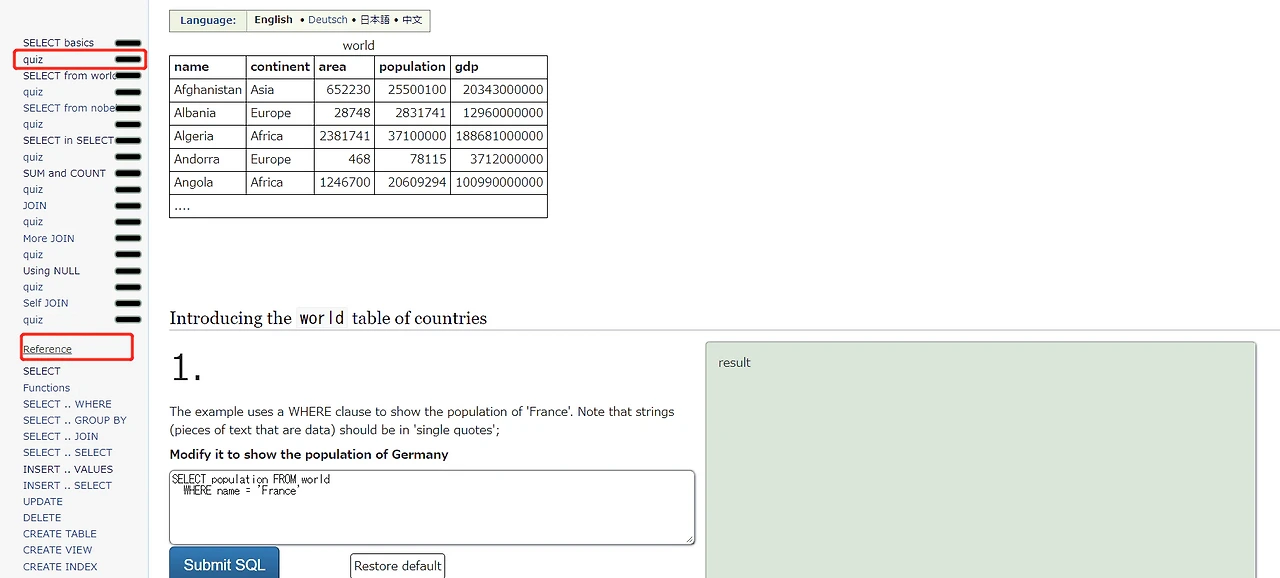Screen dimensions: 1280x578
Task: Open the quiz under SUM and COUNT
Action: [x=33, y=189]
